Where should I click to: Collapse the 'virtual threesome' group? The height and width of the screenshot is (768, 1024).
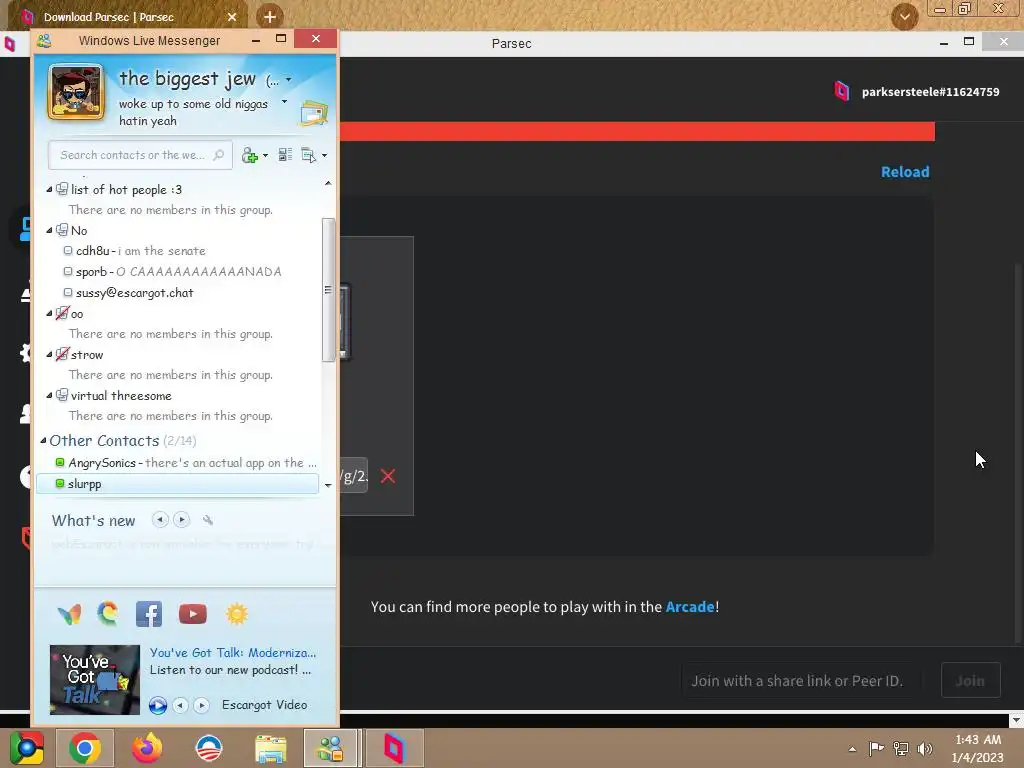pos(49,395)
